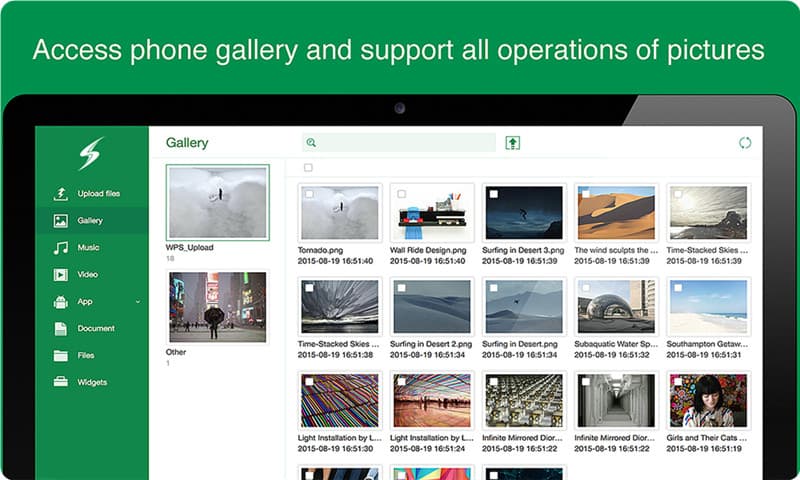Open the wind sculpts desert thumbnail

(616, 213)
